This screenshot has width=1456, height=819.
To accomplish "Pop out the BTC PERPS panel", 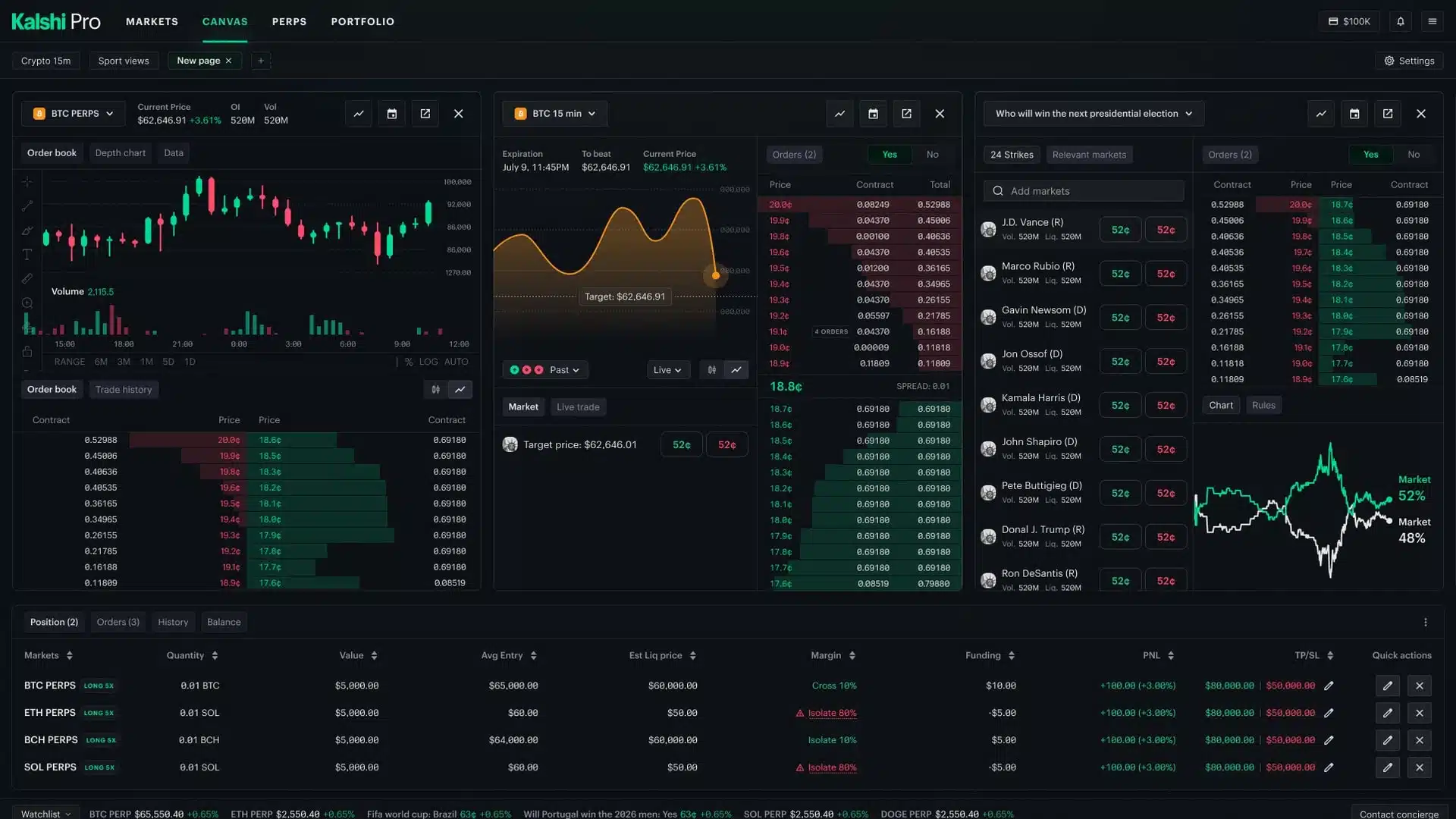I will (425, 114).
